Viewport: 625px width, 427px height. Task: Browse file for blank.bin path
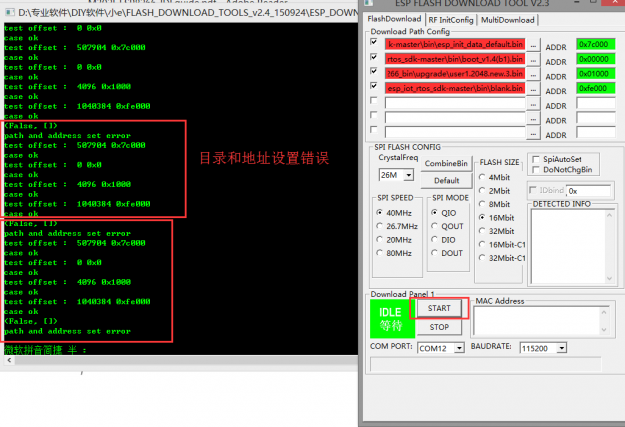click(533, 90)
